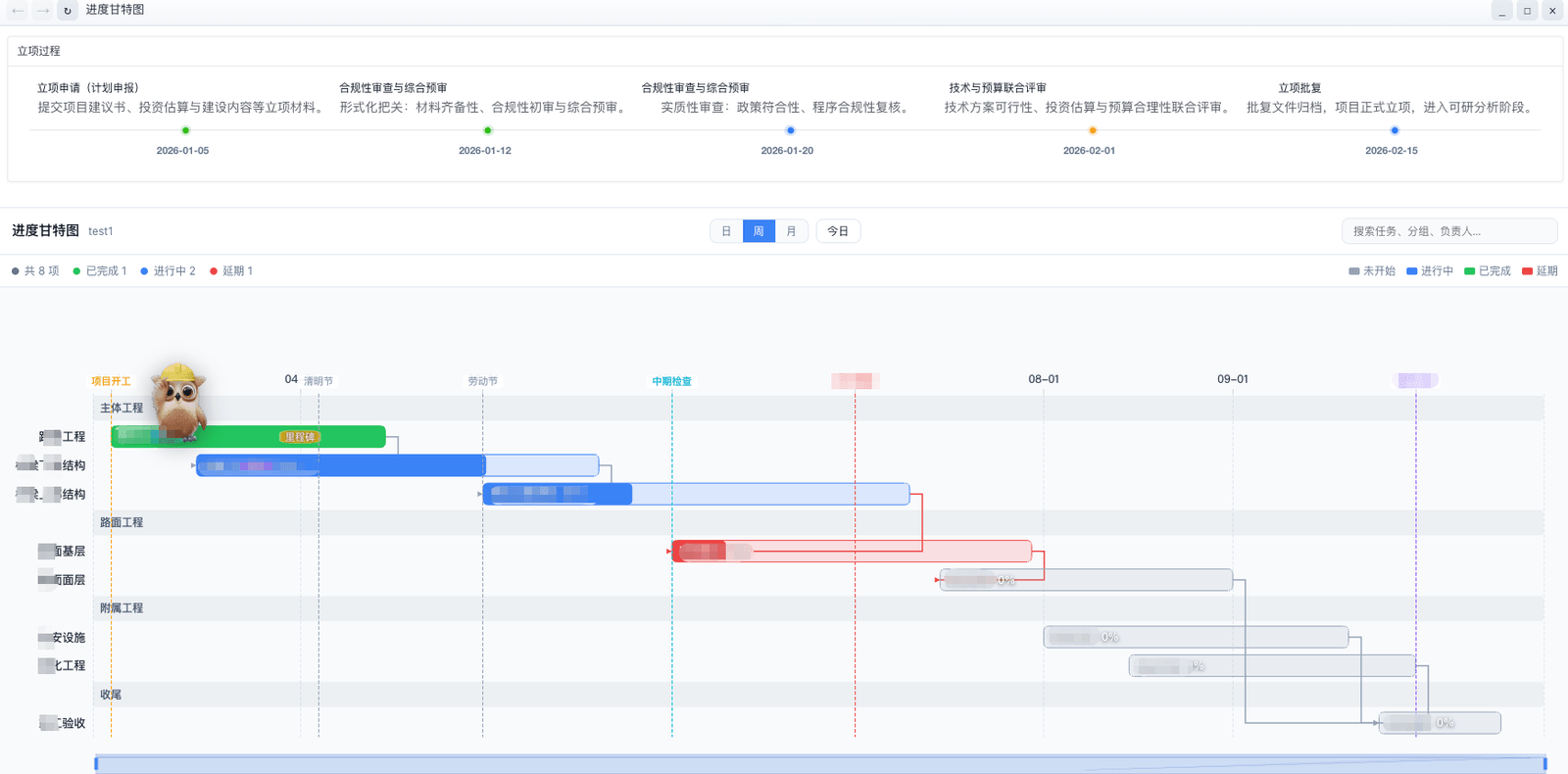Click the 基层 task row label
Viewport: 1568px width, 774px height.
coord(62,552)
